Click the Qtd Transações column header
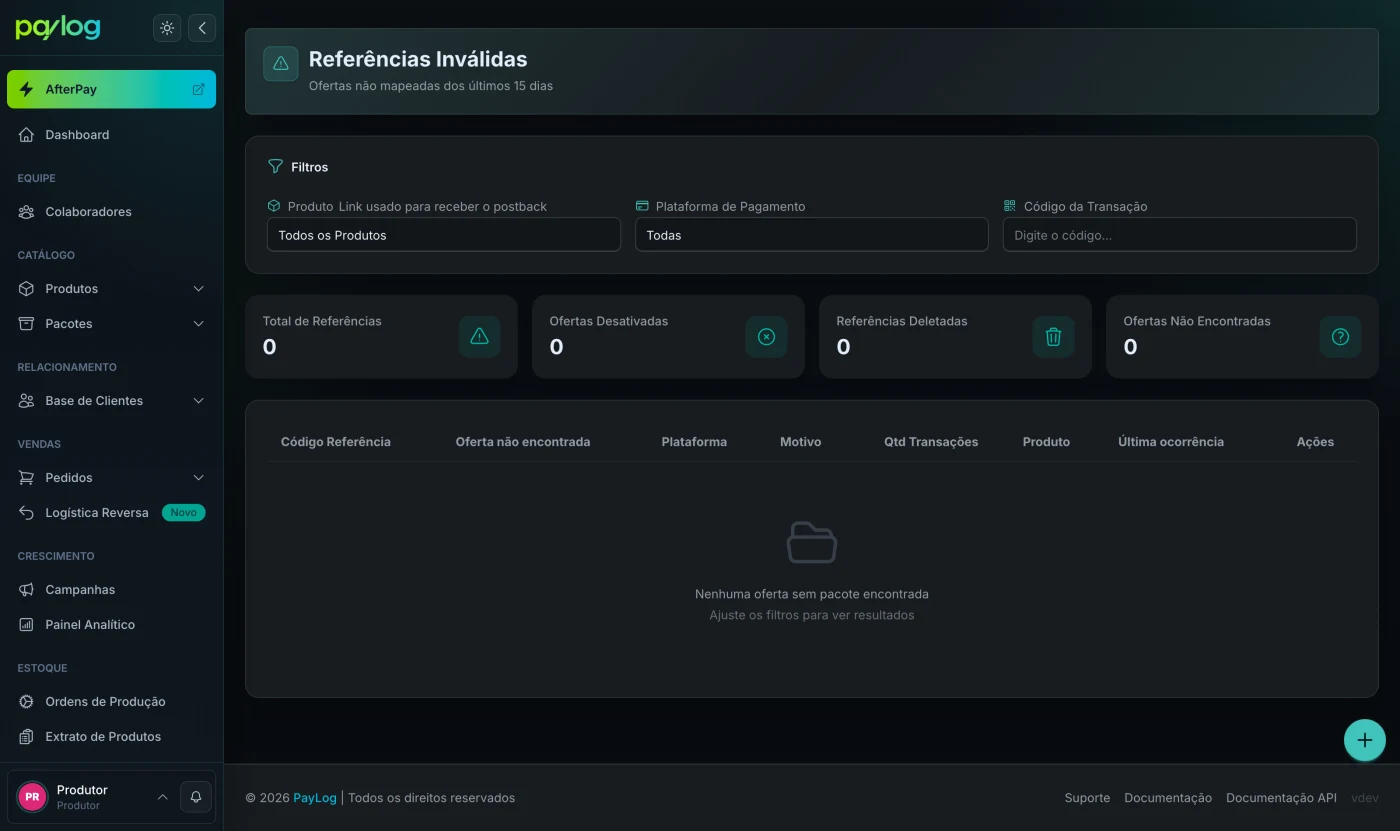 coord(931,442)
